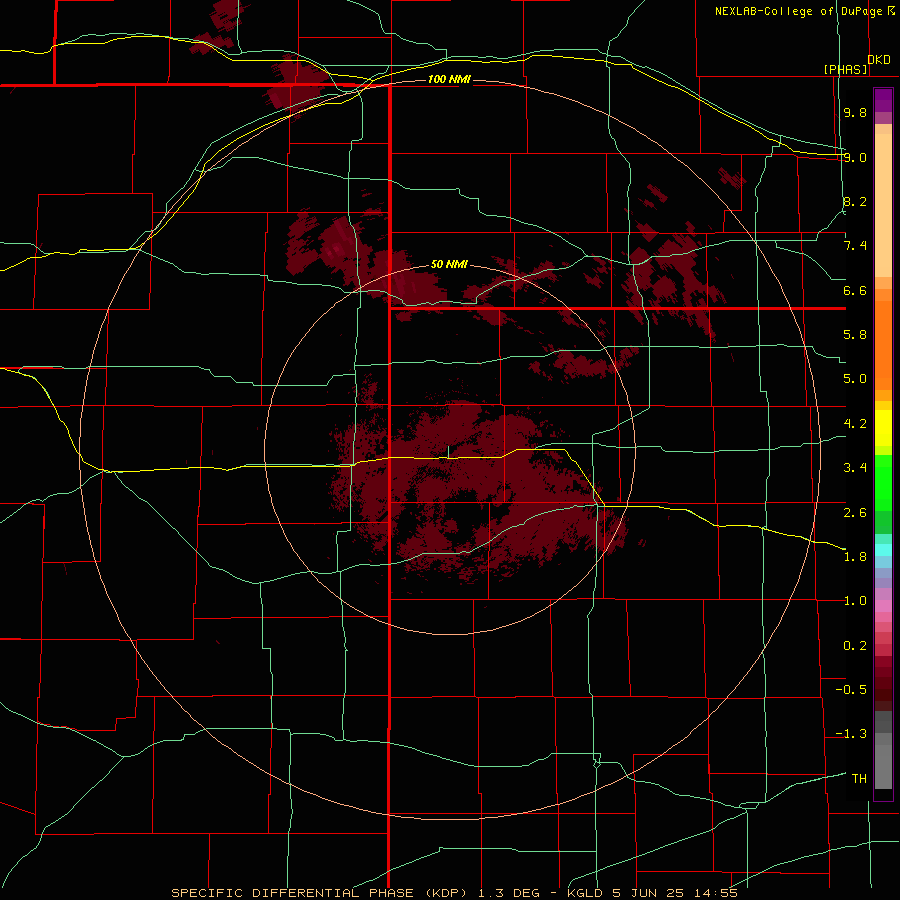Click the 9.8 legend value
Viewport: 900px width, 900px height.
(855, 113)
